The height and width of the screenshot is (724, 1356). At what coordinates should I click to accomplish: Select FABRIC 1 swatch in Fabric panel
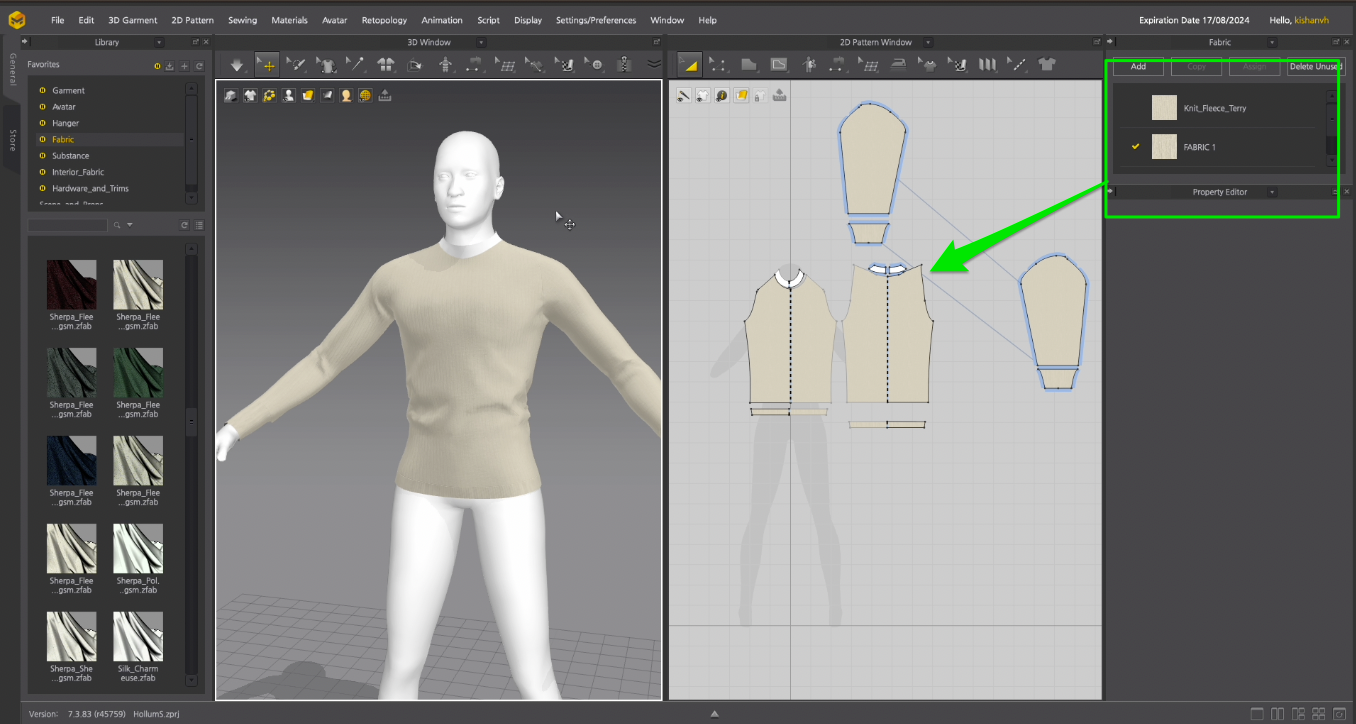[x=1164, y=147]
